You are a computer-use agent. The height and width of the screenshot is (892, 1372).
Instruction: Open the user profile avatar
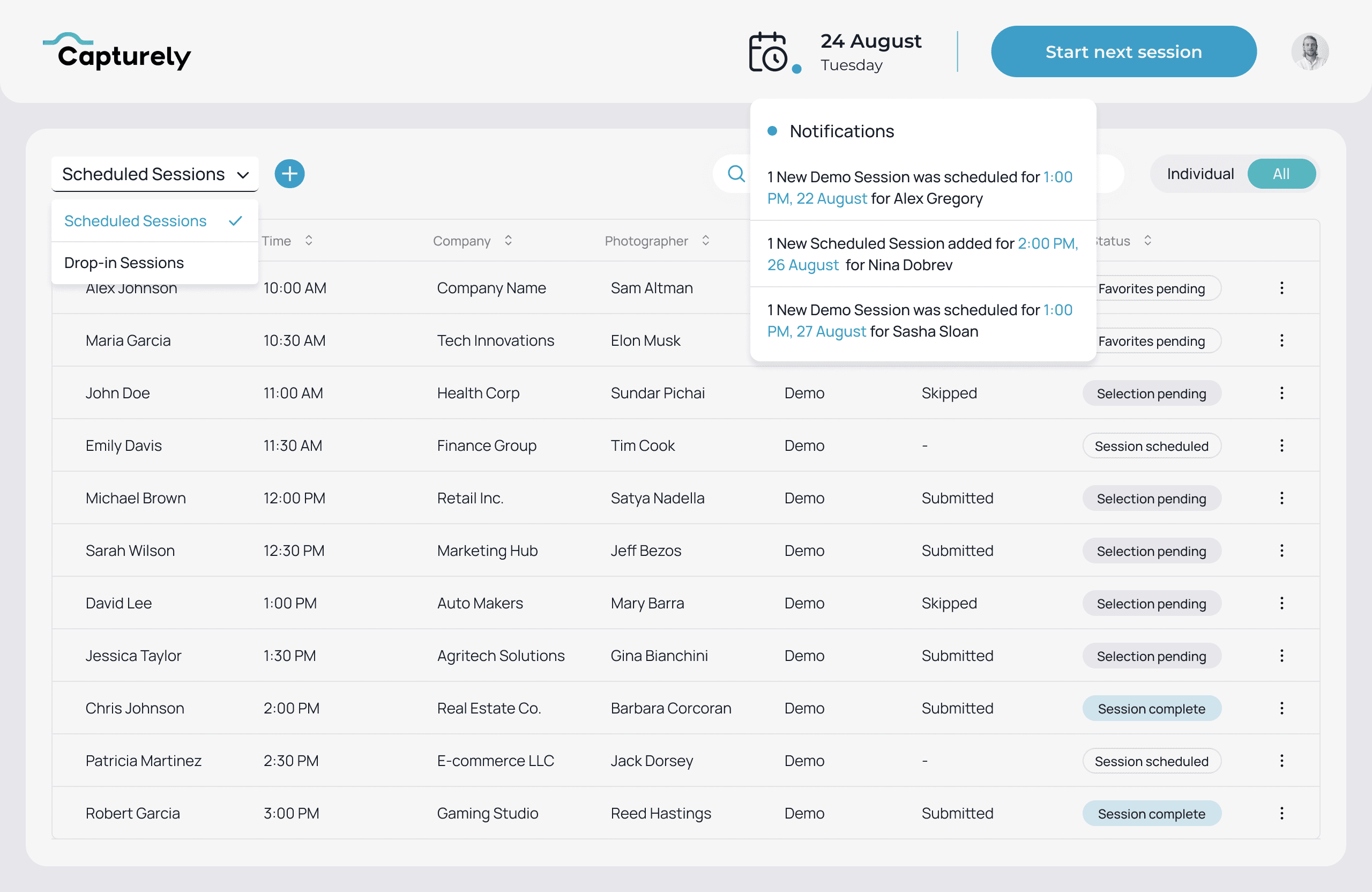pos(1309,52)
